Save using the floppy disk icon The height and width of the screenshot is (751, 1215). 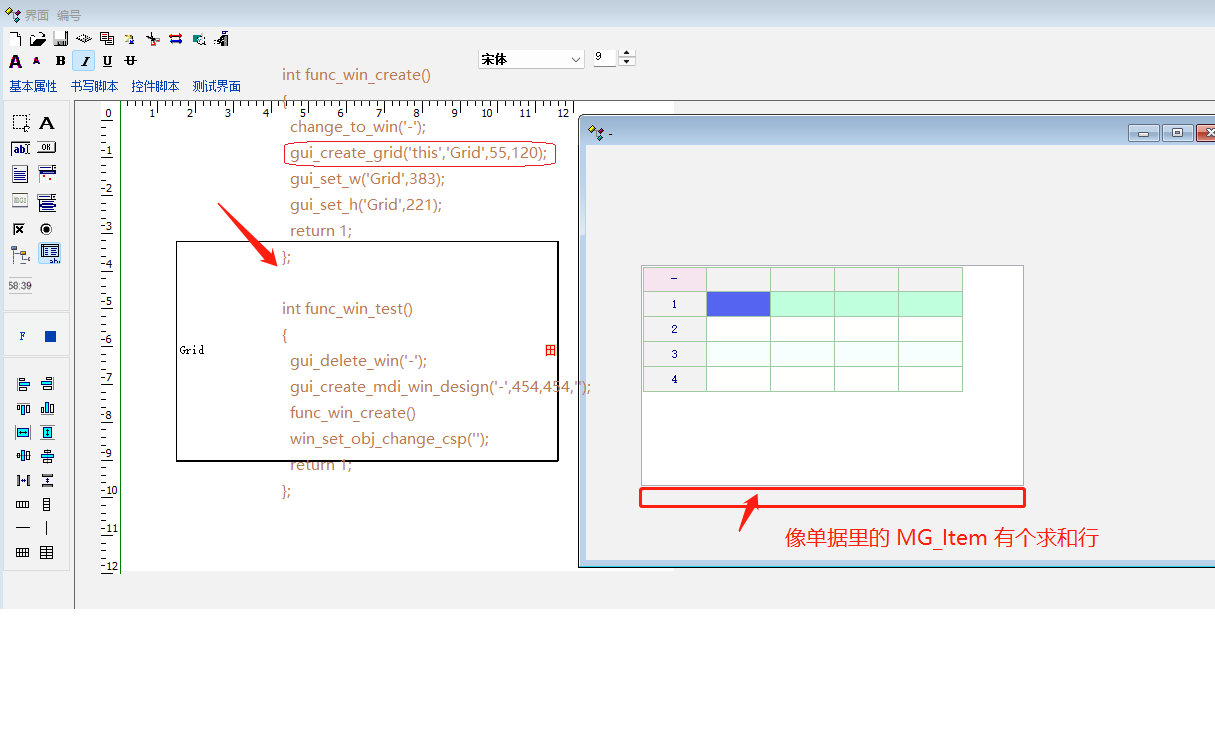(x=61, y=39)
